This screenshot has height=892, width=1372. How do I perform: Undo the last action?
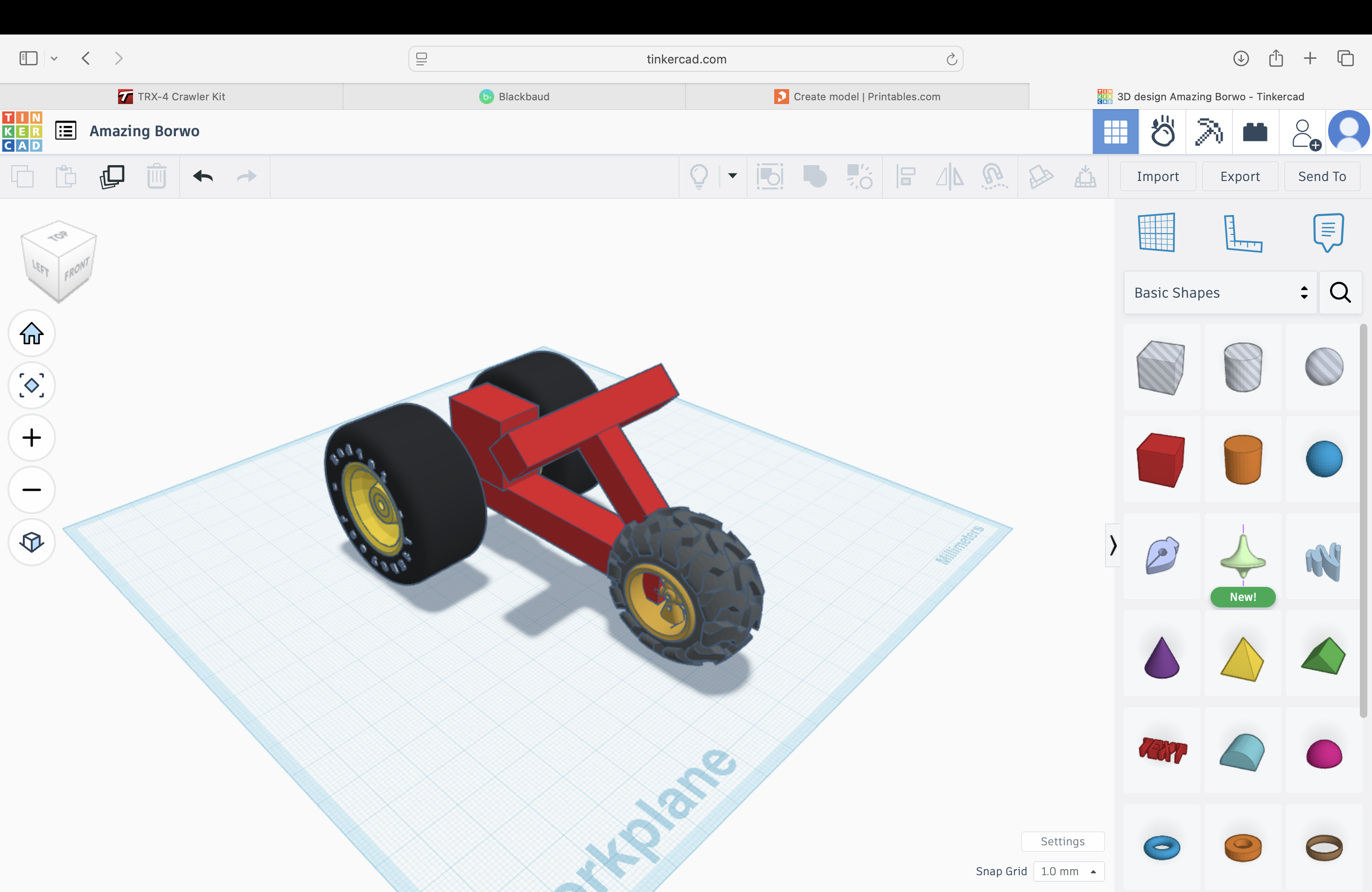tap(203, 176)
